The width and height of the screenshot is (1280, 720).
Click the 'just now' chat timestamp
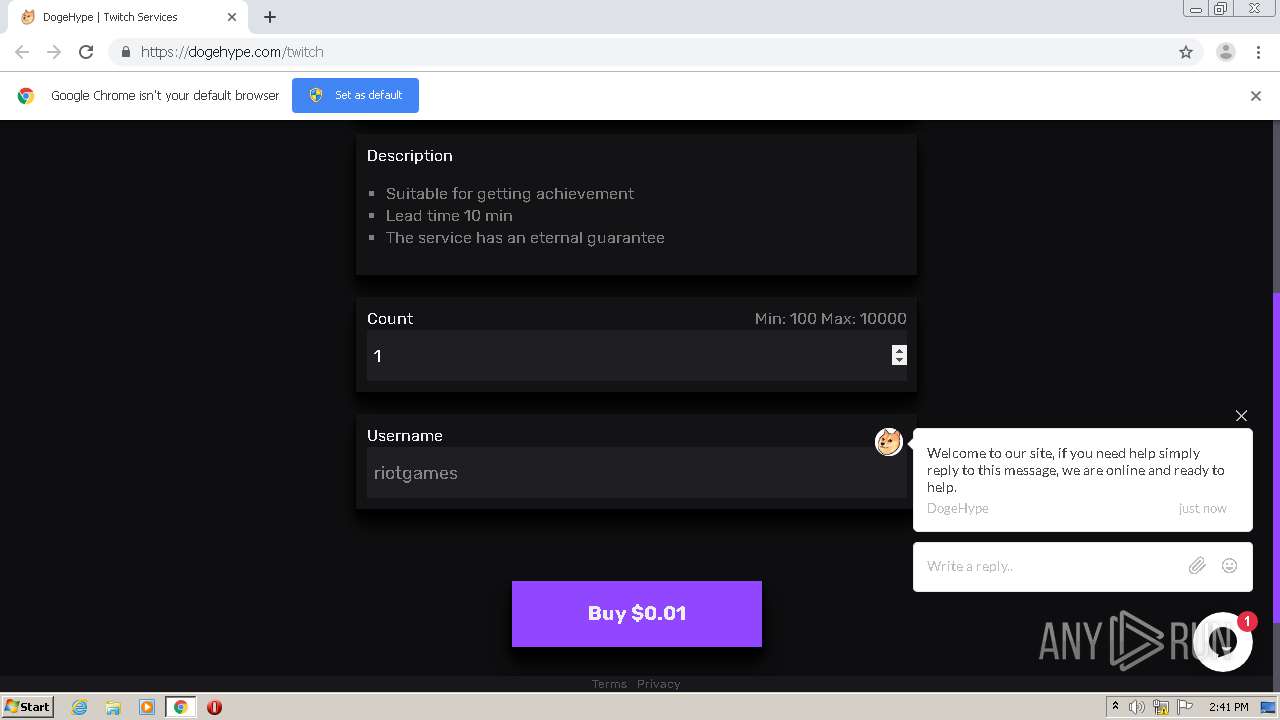1202,508
